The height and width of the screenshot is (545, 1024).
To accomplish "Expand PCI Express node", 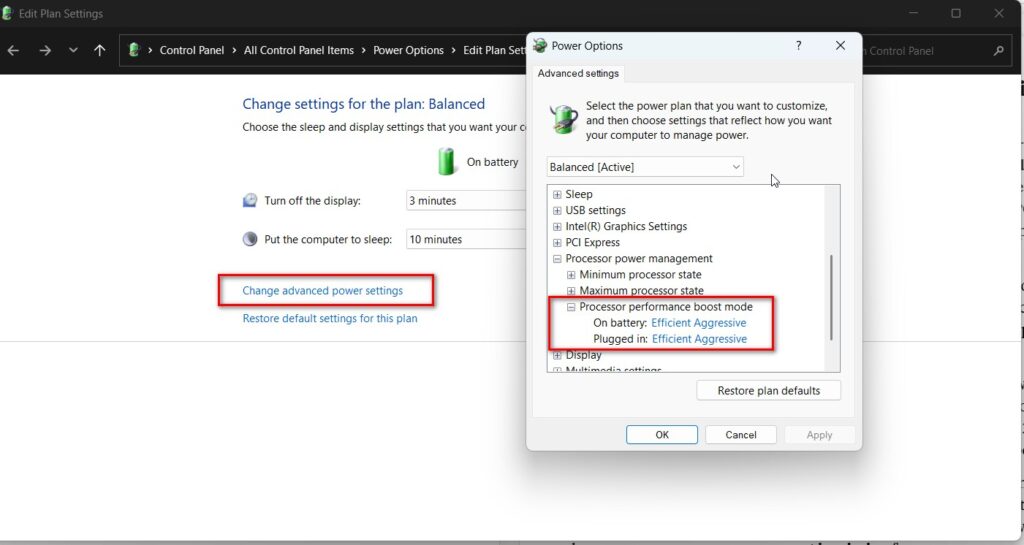I will click(x=557, y=243).
